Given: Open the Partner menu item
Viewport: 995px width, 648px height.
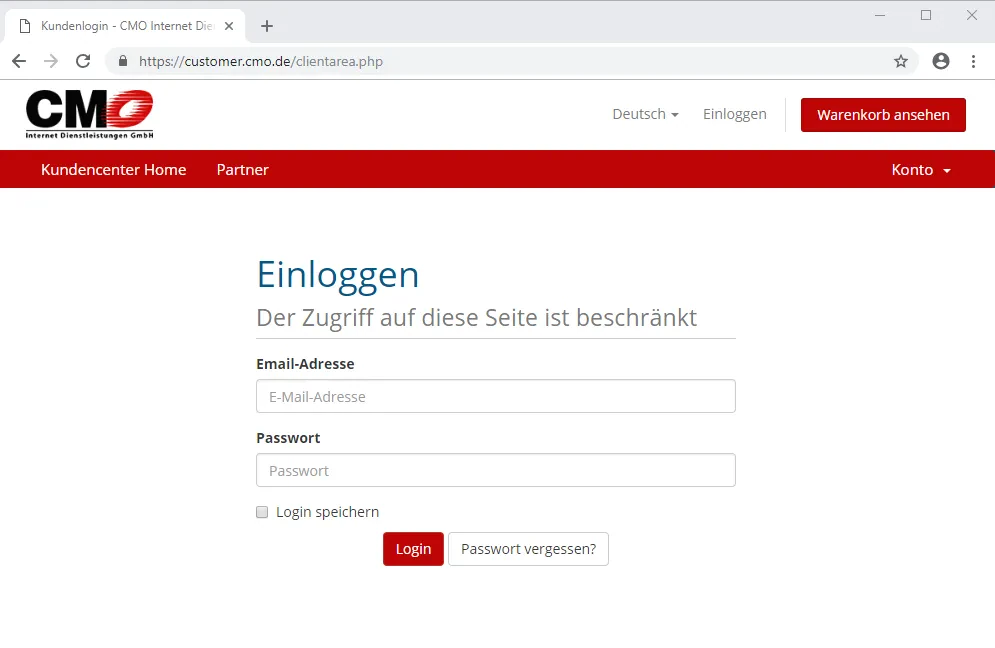Looking at the screenshot, I should pyautogui.click(x=242, y=169).
